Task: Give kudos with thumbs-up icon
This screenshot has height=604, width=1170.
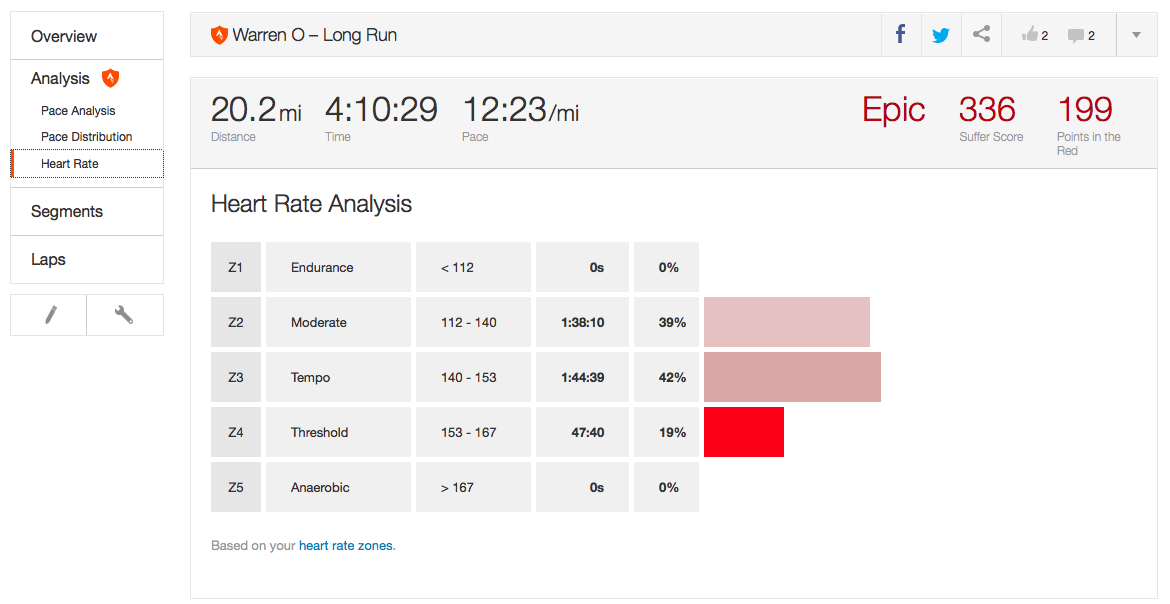Action: click(1030, 35)
